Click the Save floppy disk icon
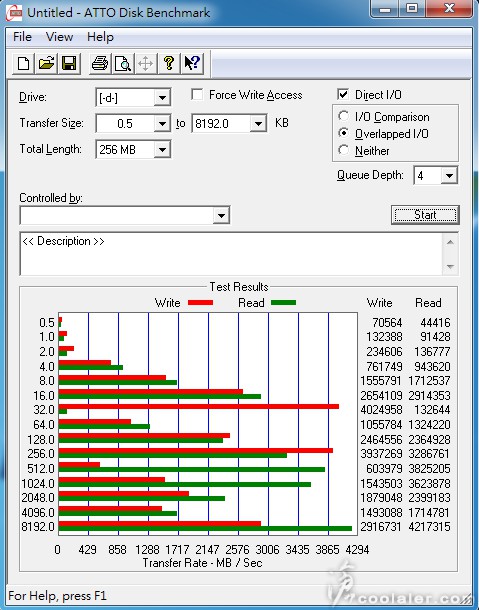Screen dimensions: 479x610 [69, 63]
